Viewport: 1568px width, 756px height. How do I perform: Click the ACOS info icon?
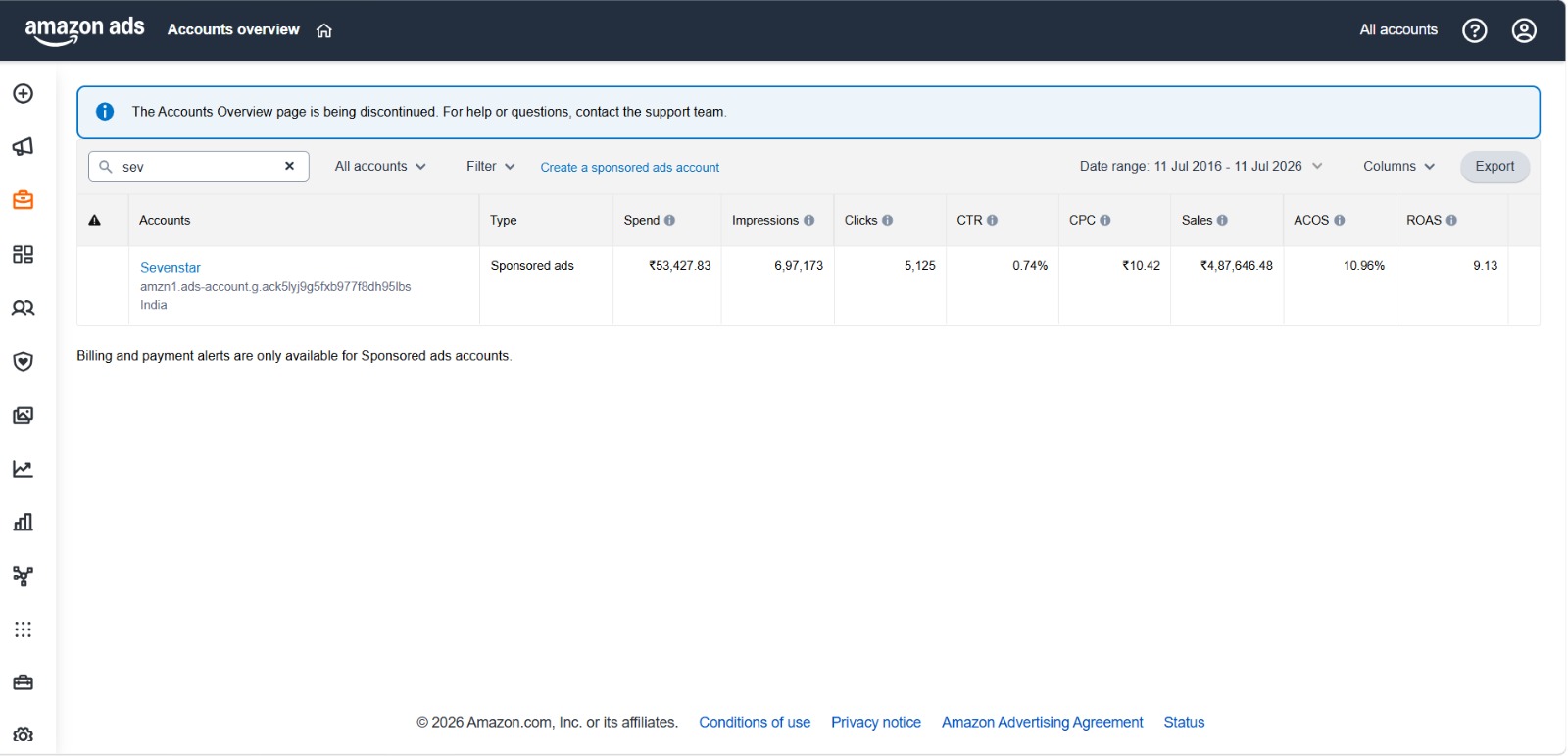[1340, 221]
